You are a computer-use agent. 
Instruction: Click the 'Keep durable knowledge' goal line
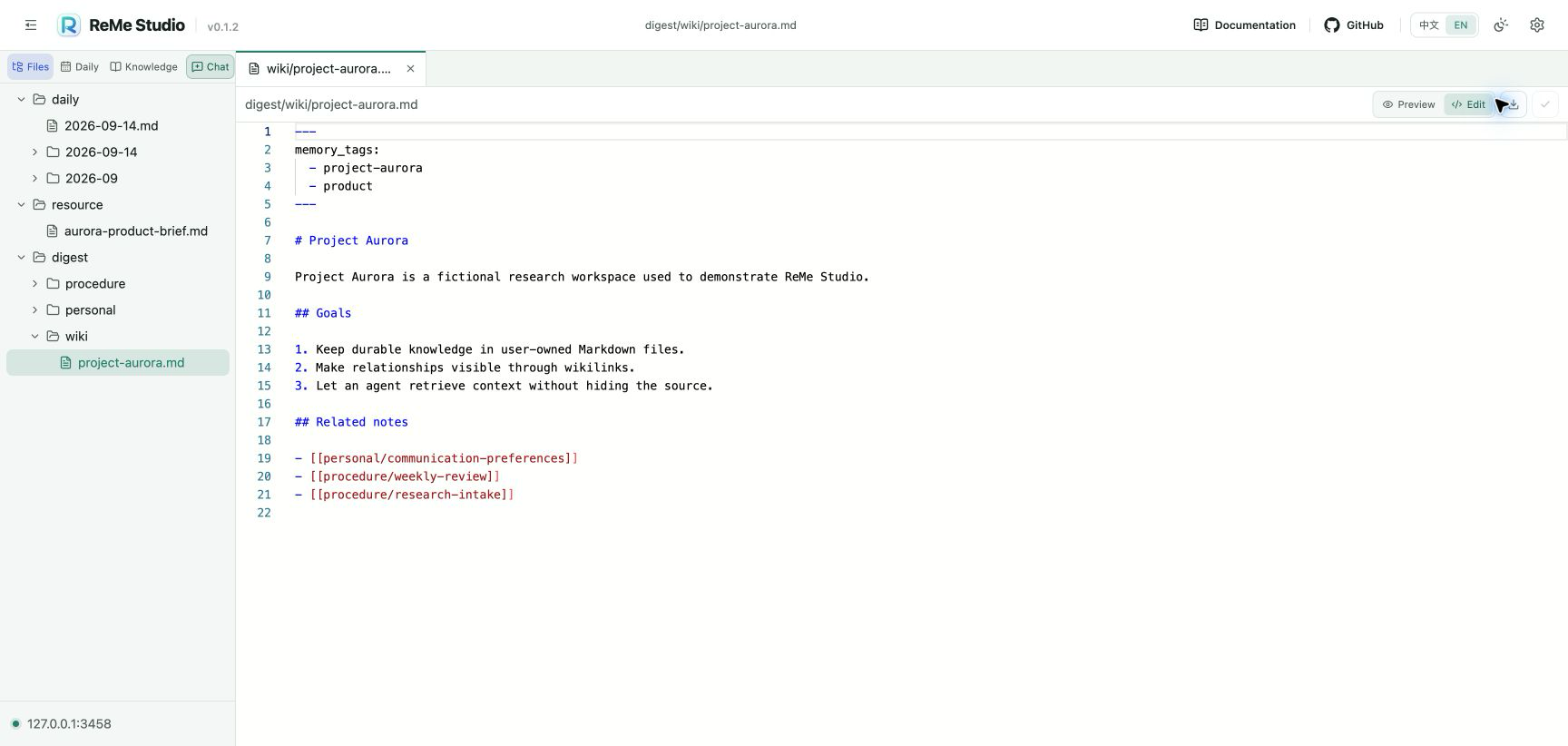pos(490,349)
